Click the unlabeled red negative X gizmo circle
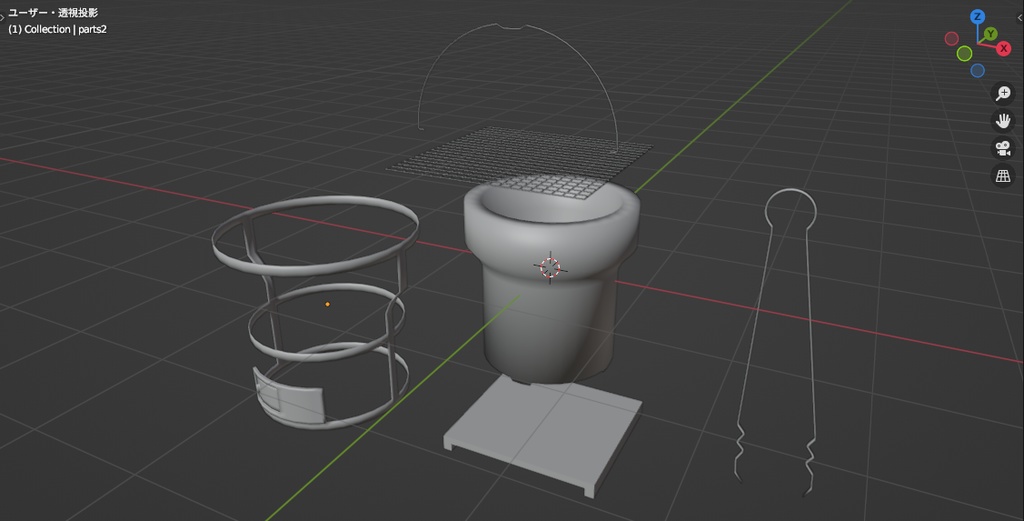Viewport: 1024px width, 521px height. pyautogui.click(x=952, y=39)
